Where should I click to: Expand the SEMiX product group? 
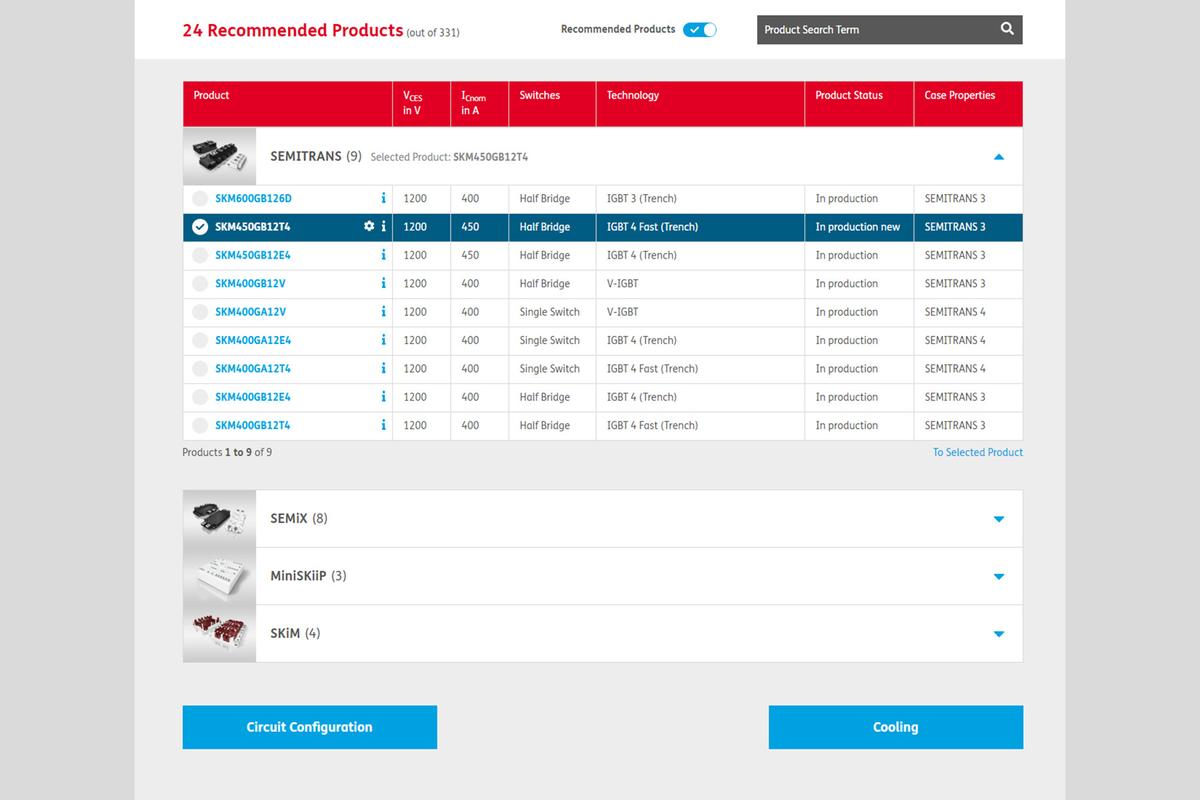point(998,519)
